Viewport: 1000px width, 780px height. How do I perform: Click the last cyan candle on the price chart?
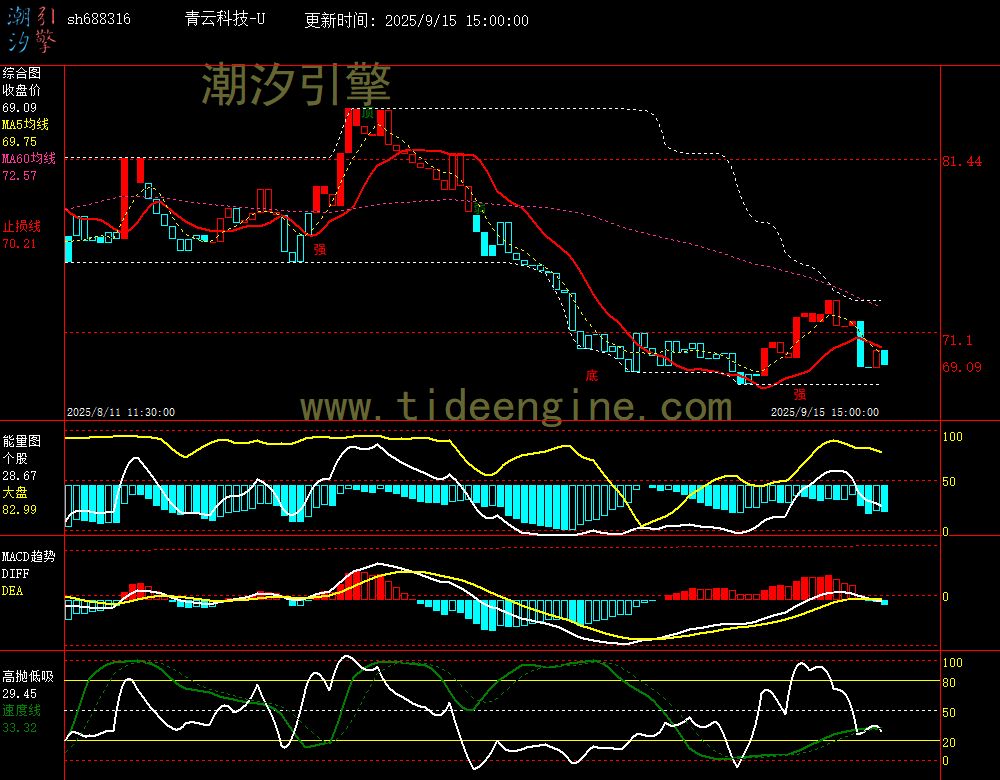885,357
